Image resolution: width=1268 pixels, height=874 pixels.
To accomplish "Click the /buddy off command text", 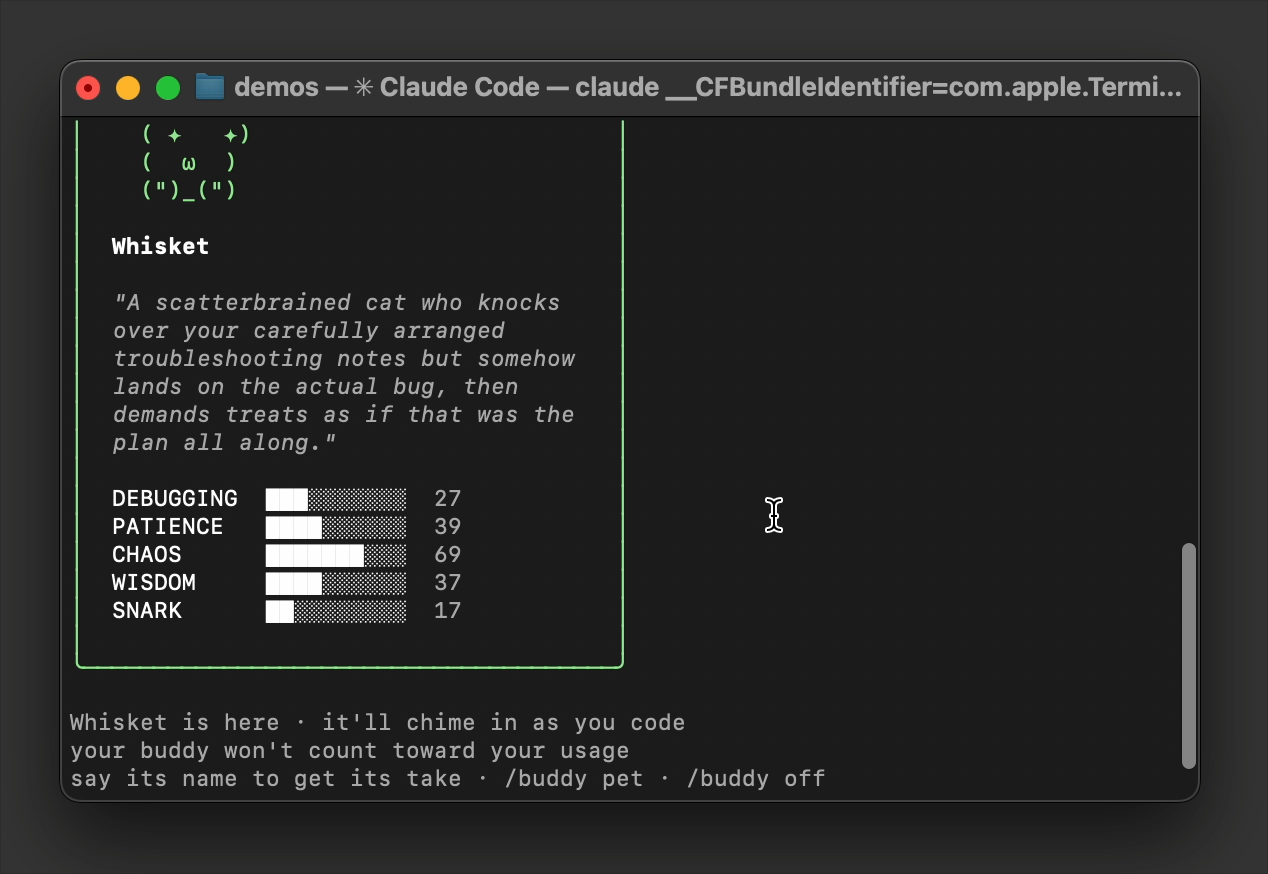I will pyautogui.click(x=755, y=779).
